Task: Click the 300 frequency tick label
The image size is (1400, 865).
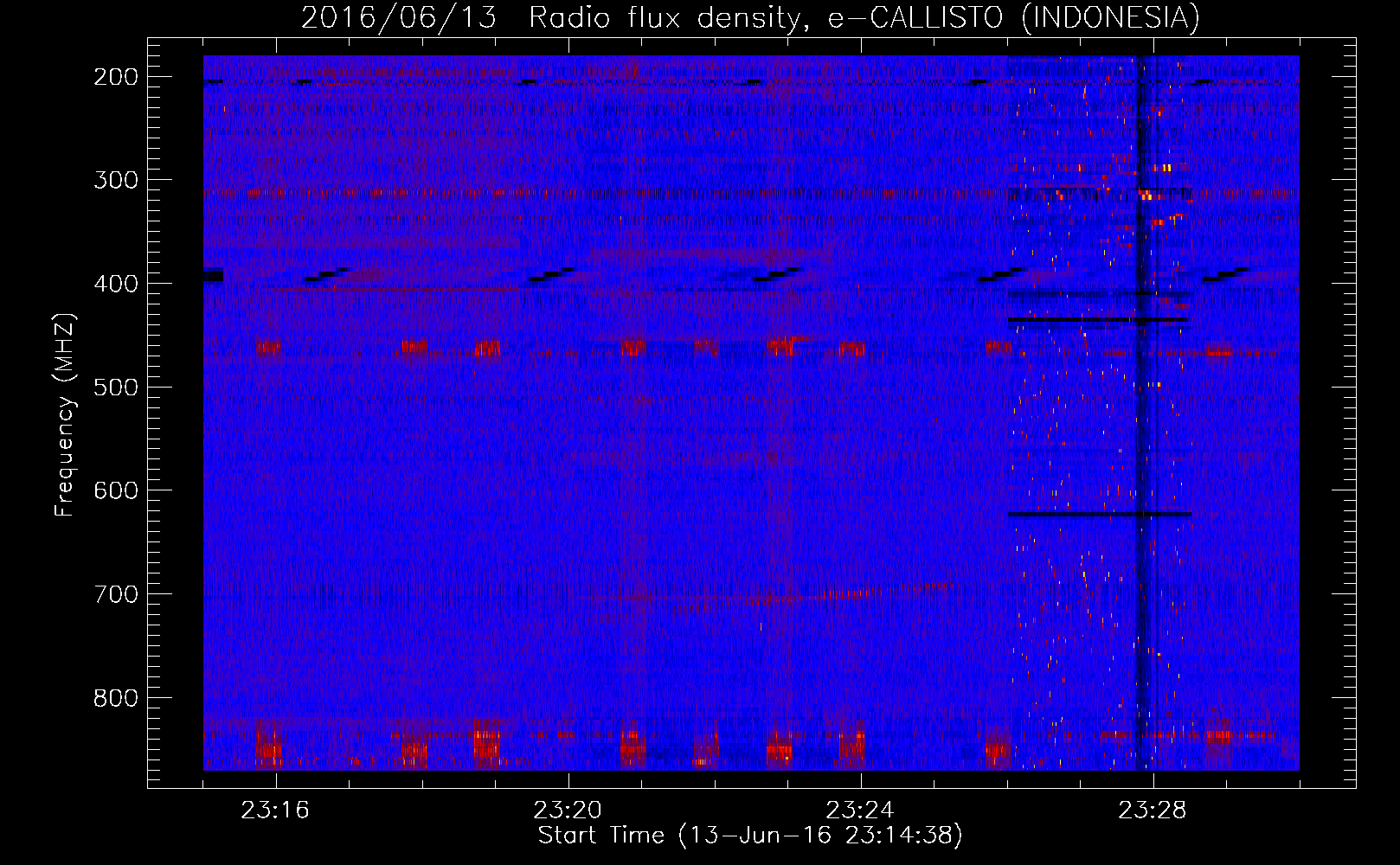Action: pyautogui.click(x=116, y=180)
